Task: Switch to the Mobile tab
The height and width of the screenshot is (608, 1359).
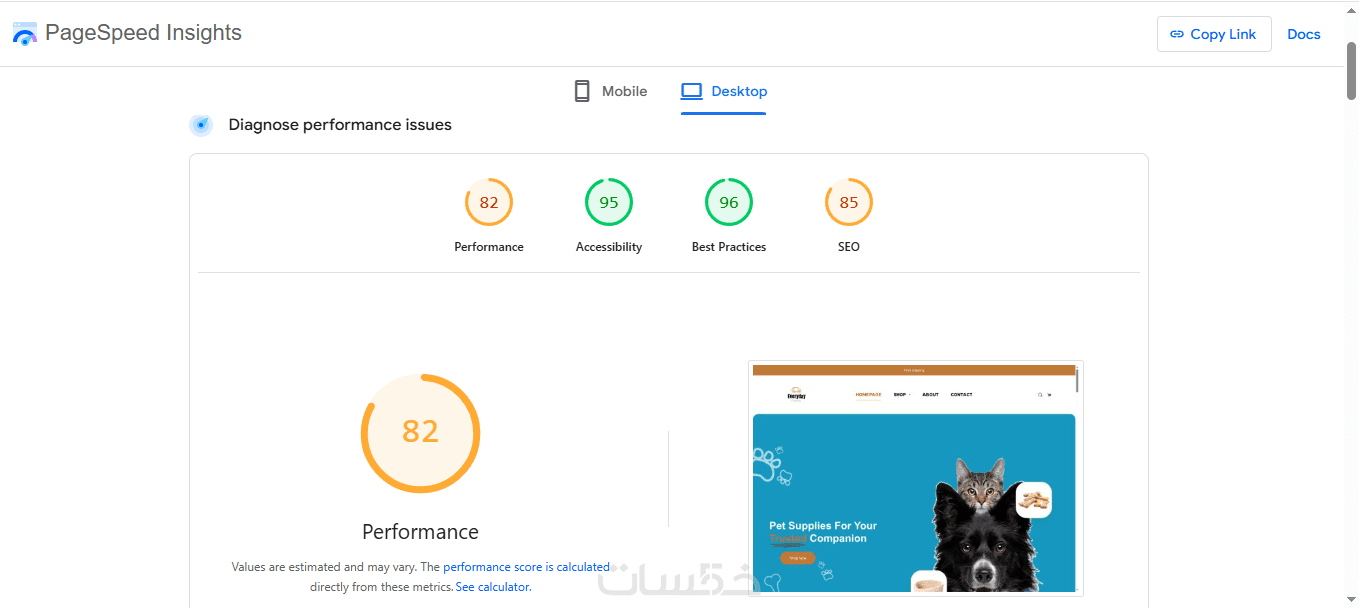Action: coord(610,91)
